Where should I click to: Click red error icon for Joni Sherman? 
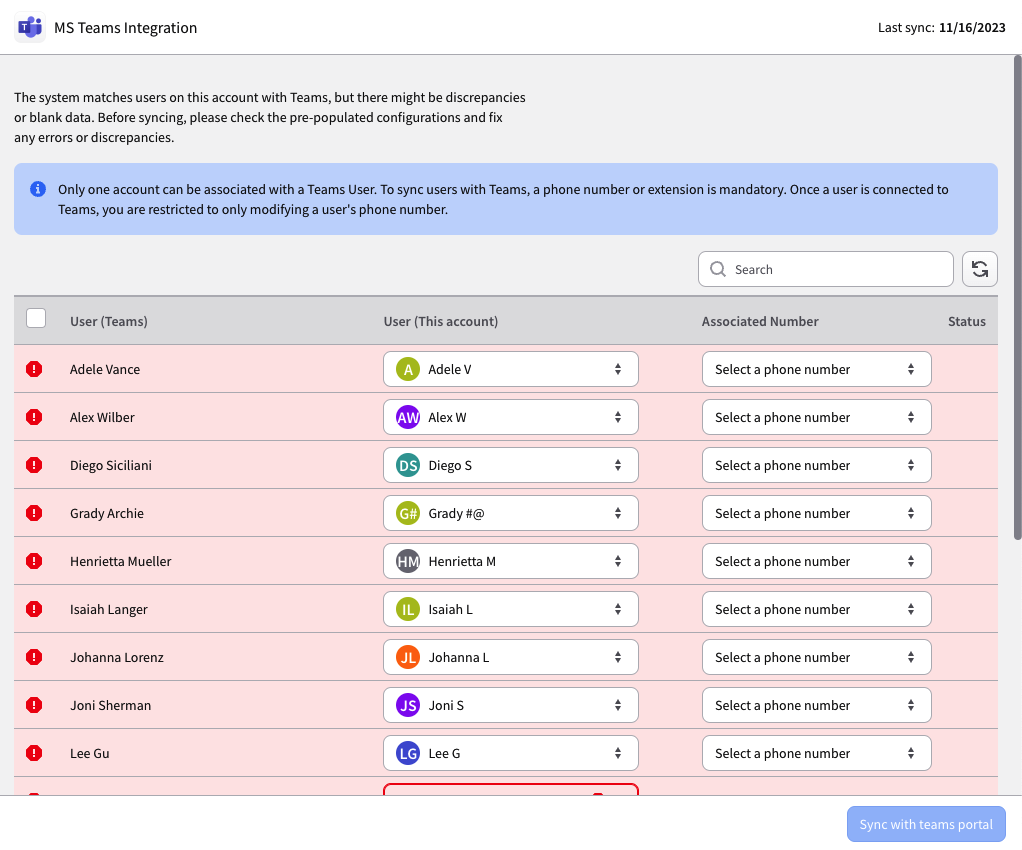[34, 705]
